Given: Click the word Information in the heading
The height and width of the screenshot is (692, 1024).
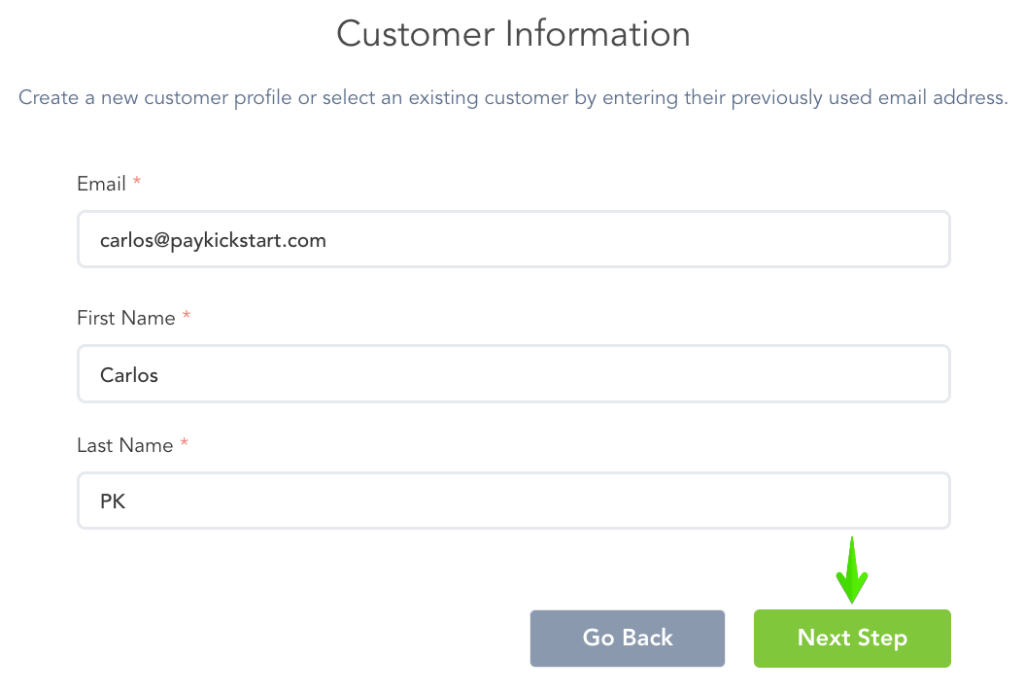Looking at the screenshot, I should click(598, 34).
